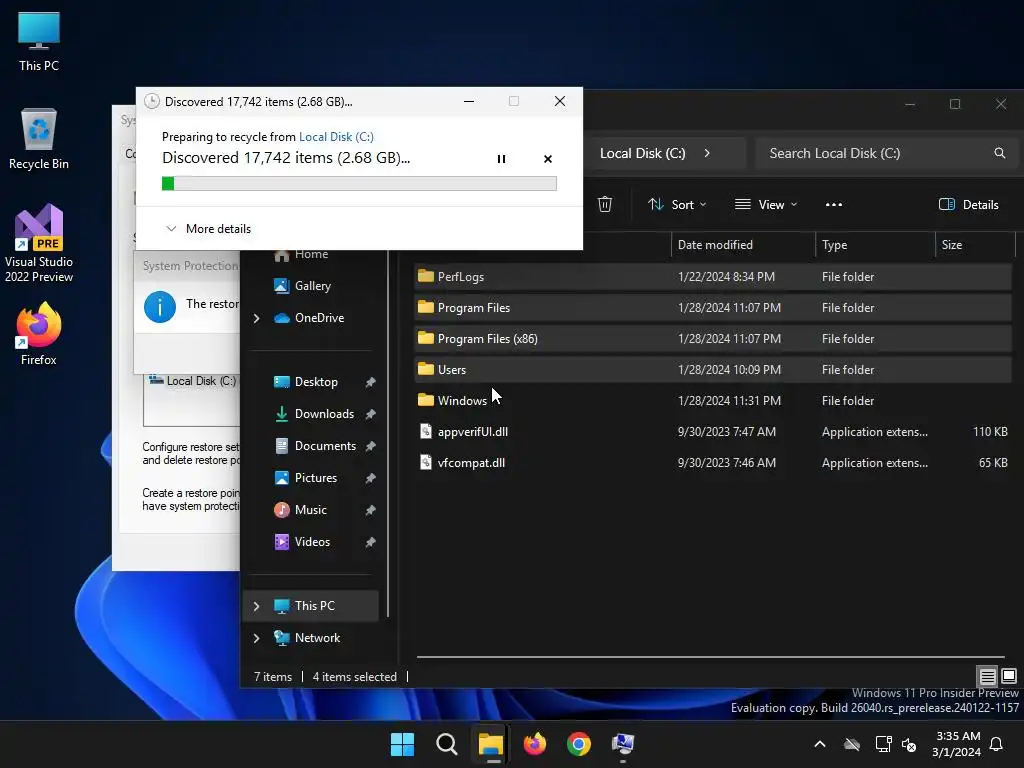Viewport: 1024px width, 768px height.
Task: Open Documents quick access item
Action: 315,445
